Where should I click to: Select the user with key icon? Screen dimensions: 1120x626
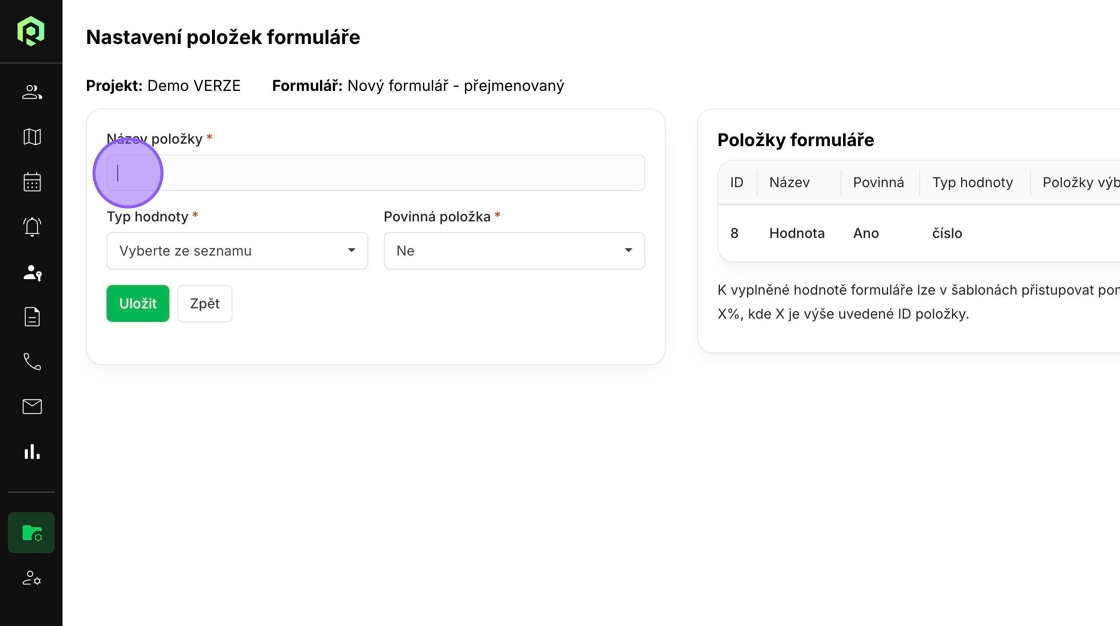(x=31, y=272)
